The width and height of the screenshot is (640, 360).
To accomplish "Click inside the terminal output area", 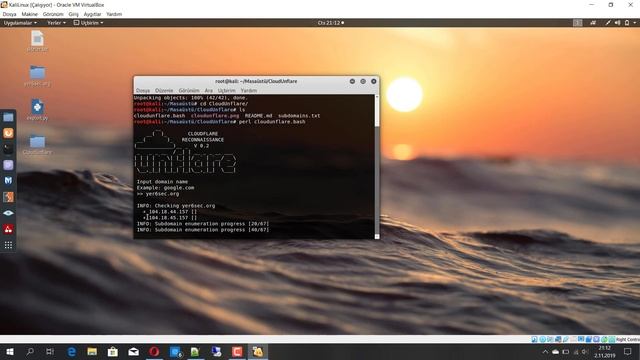I will pos(254,167).
